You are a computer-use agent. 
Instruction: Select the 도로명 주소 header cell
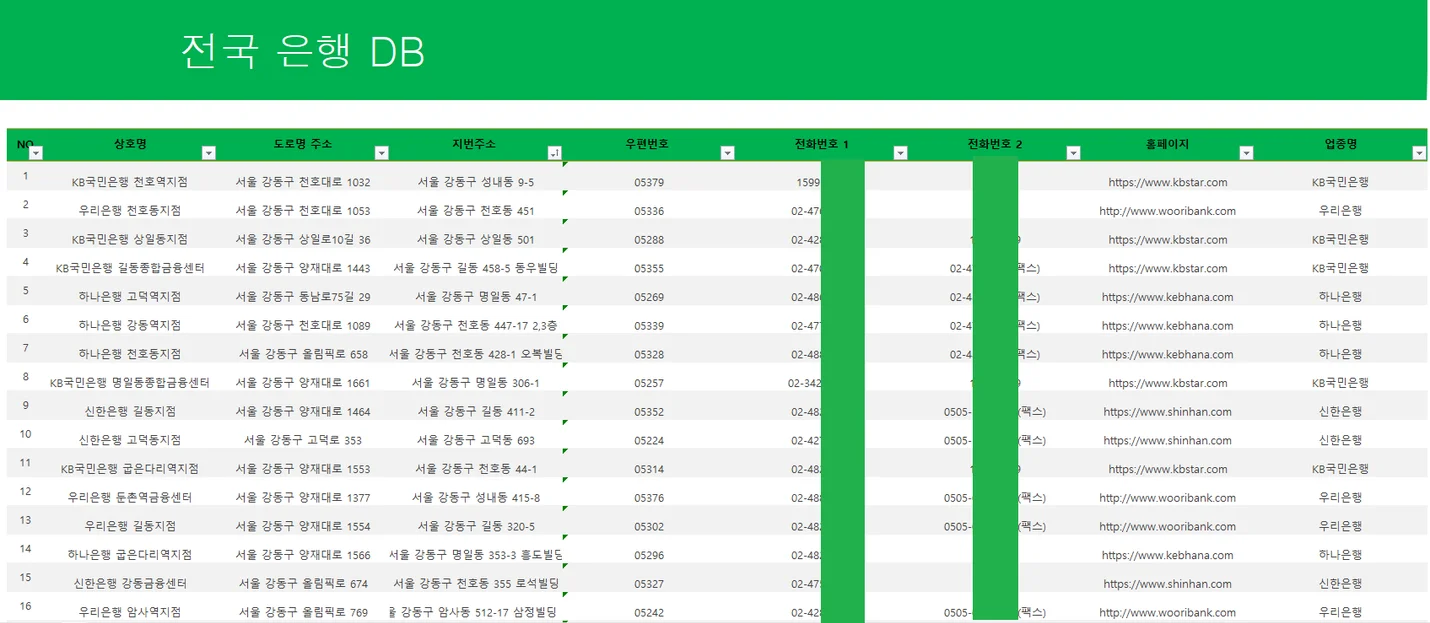(x=303, y=144)
